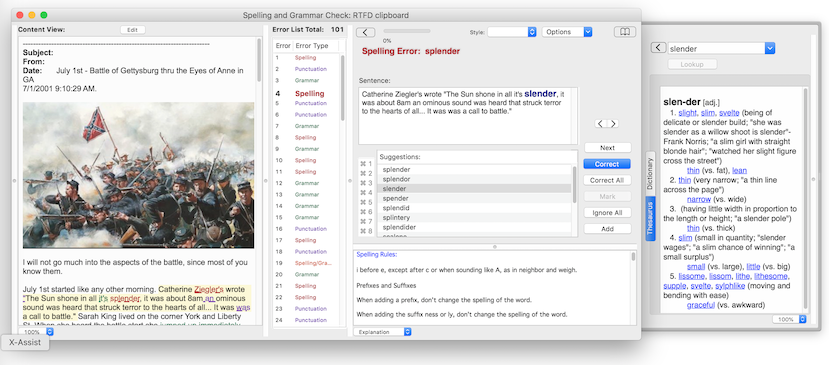Select the suggestion splendider

coord(474,227)
